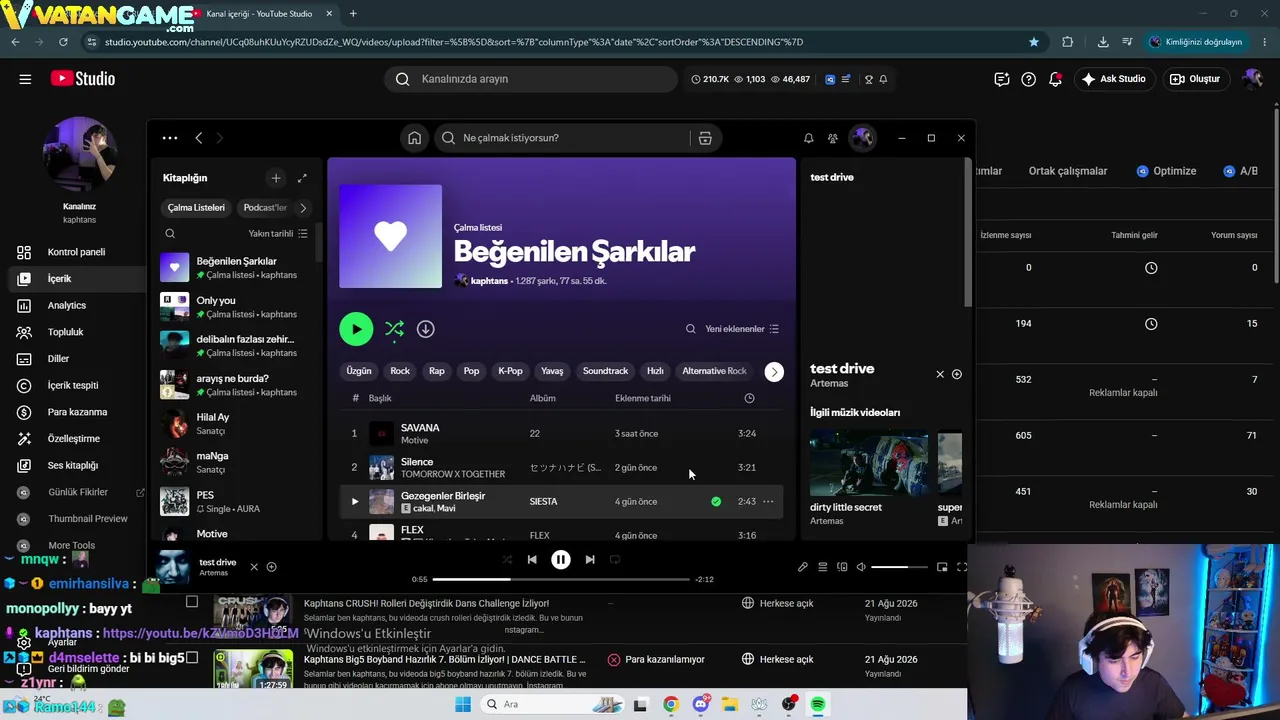Add test drive to playlist in right panel
The width and height of the screenshot is (1280, 720).
[956, 374]
